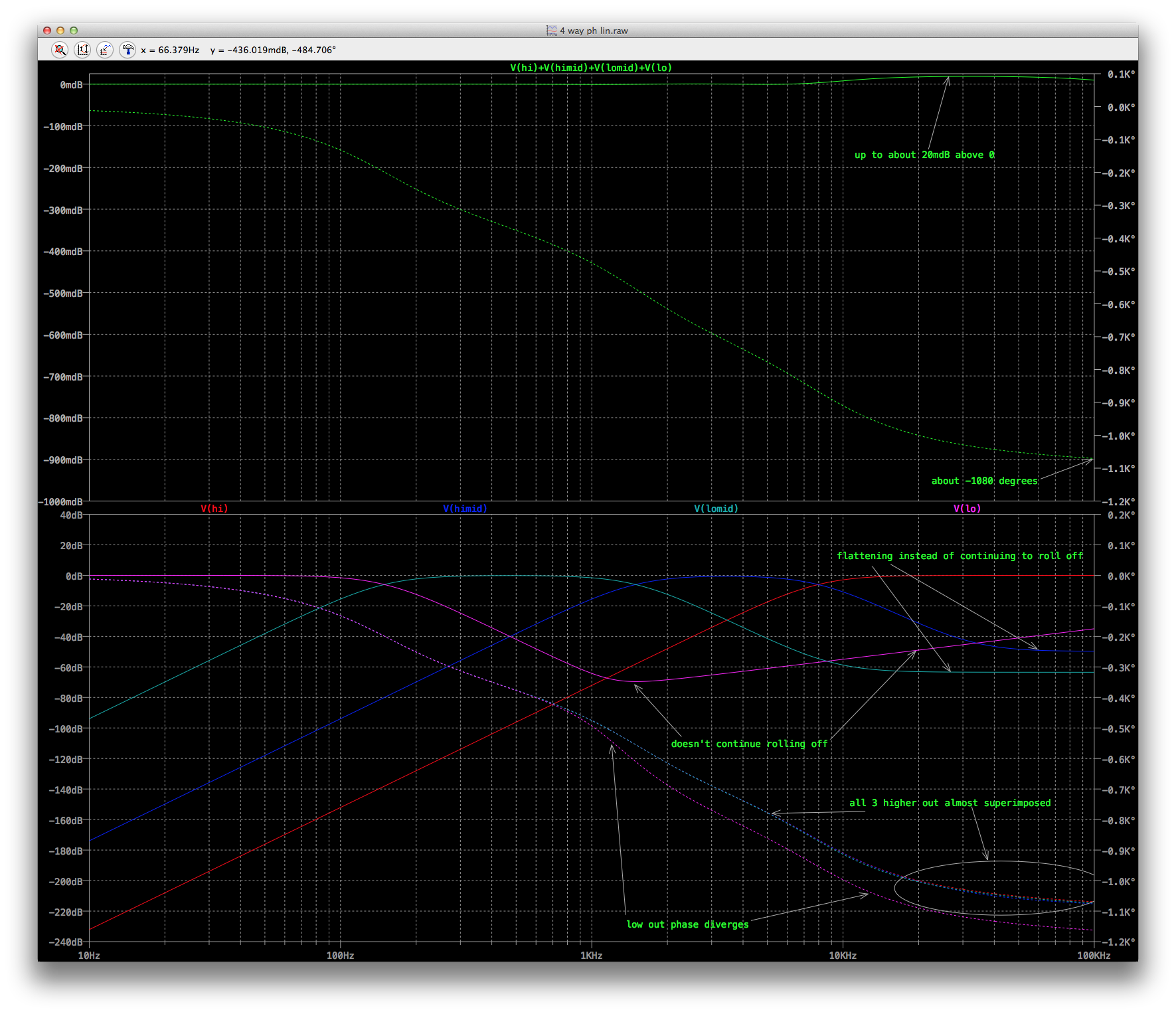1176x1014 pixels.
Task: Select the blue V(himid) trace label
Action: point(465,509)
